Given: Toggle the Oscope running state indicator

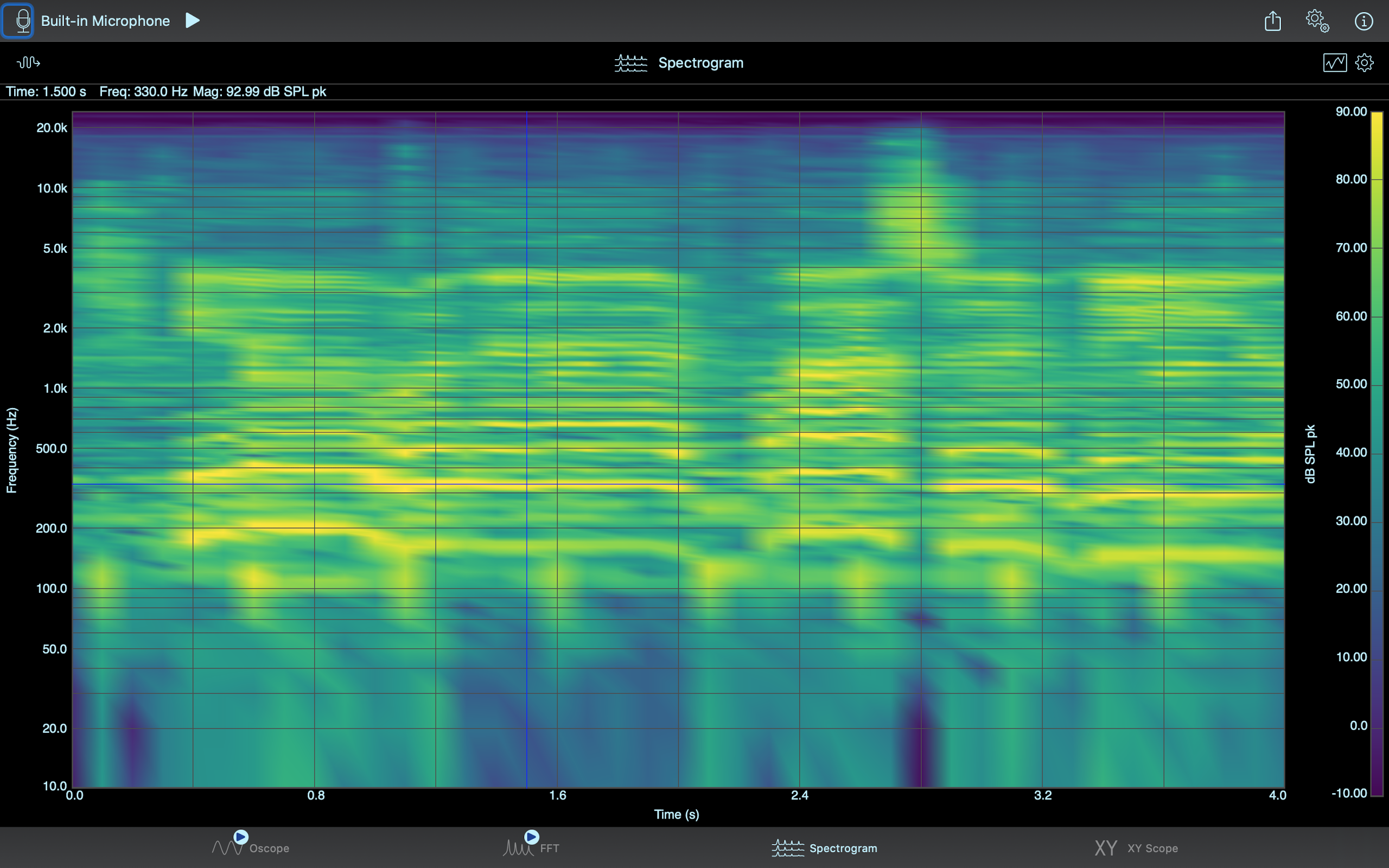Looking at the screenshot, I should pyautogui.click(x=240, y=837).
